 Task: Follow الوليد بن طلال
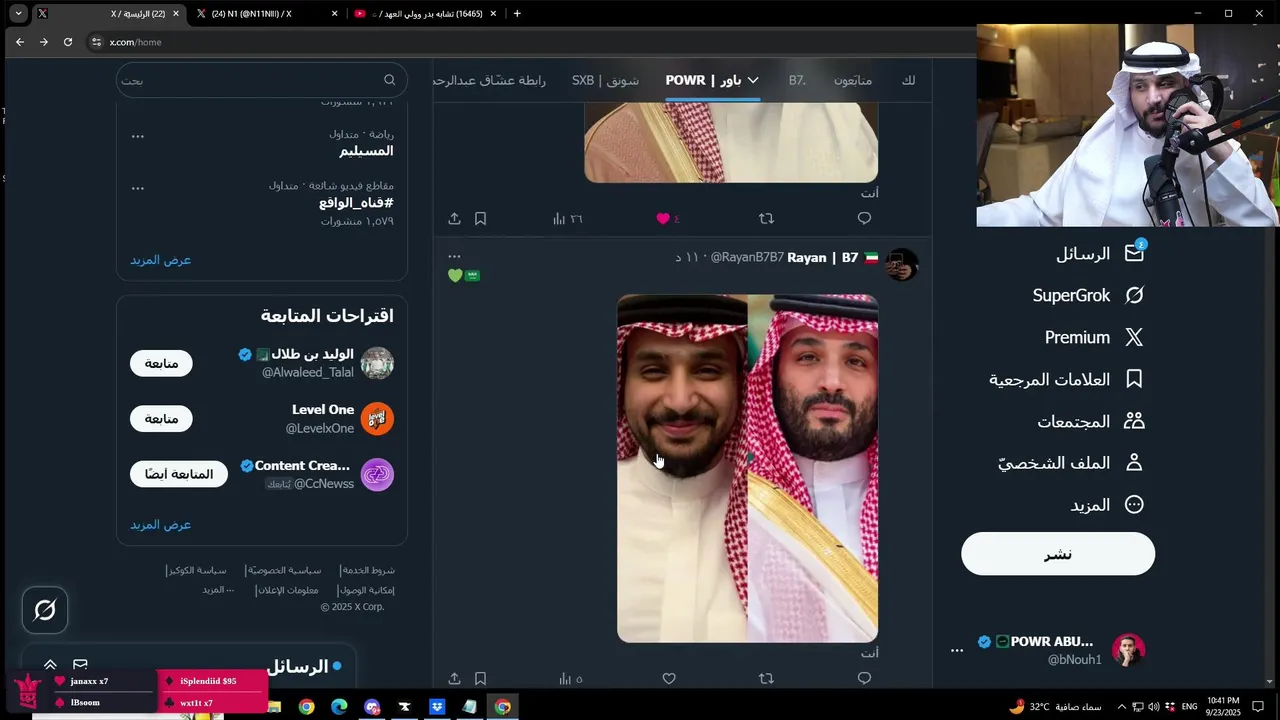coord(161,363)
